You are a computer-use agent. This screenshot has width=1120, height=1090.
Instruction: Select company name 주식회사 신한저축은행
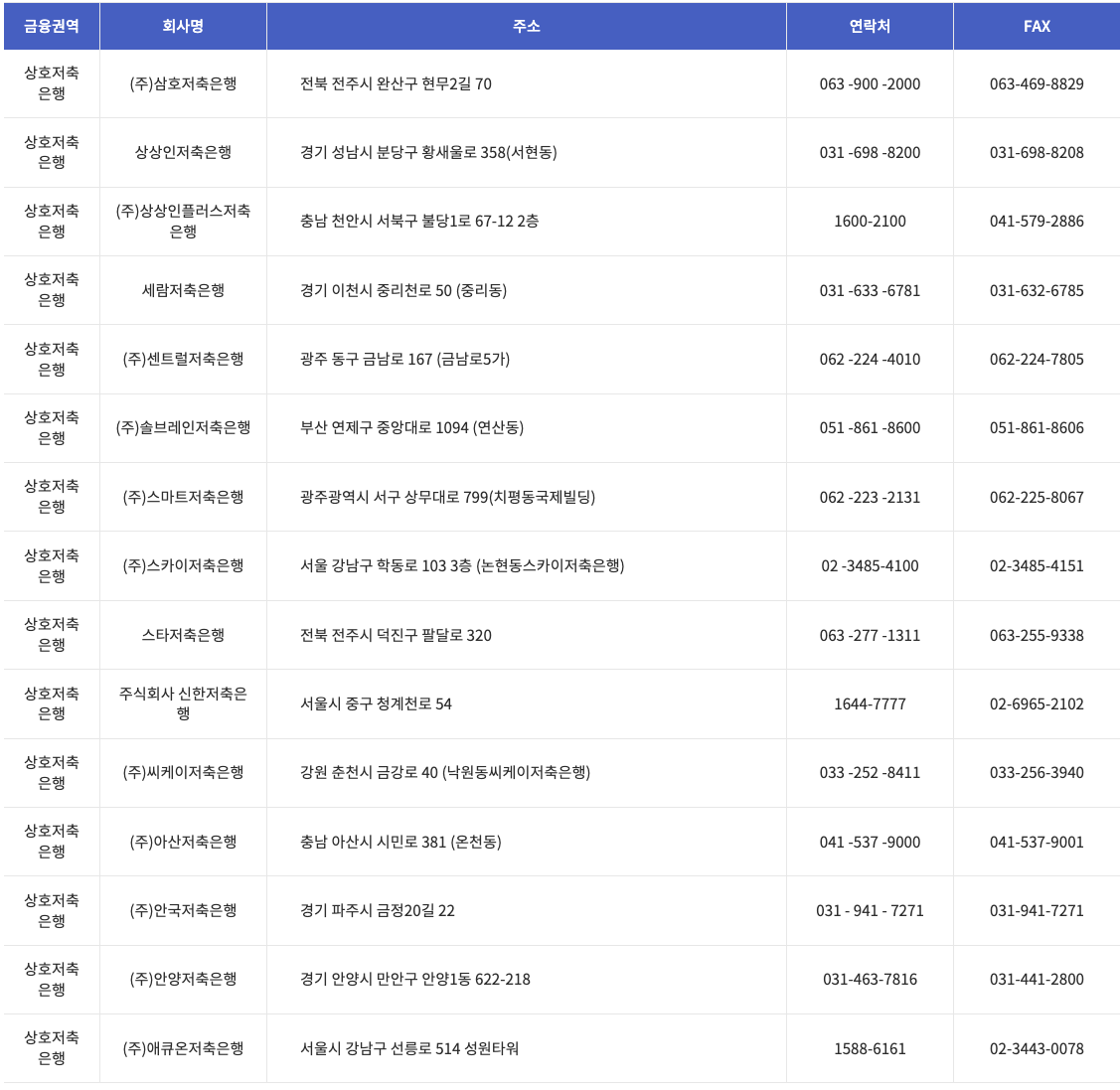(x=183, y=702)
